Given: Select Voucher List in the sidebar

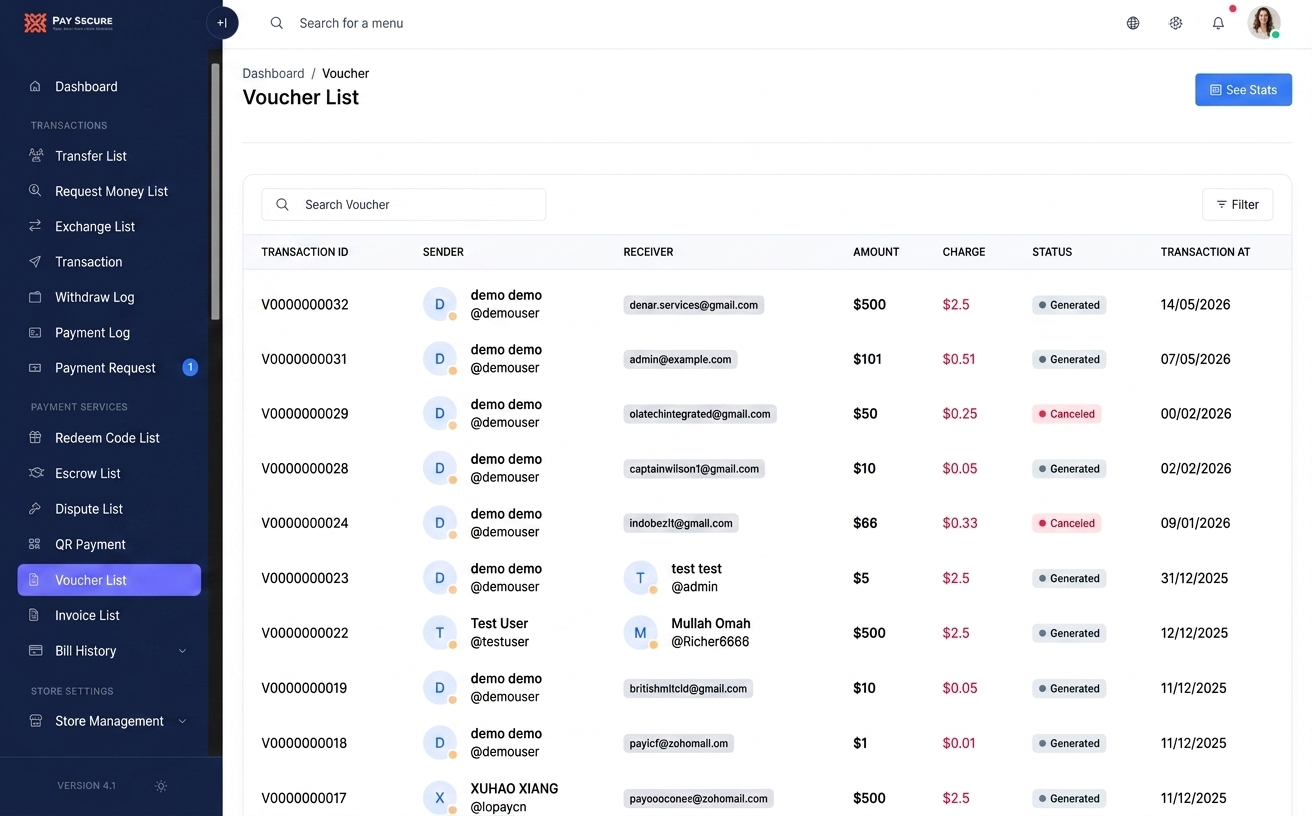Looking at the screenshot, I should click(109, 580).
